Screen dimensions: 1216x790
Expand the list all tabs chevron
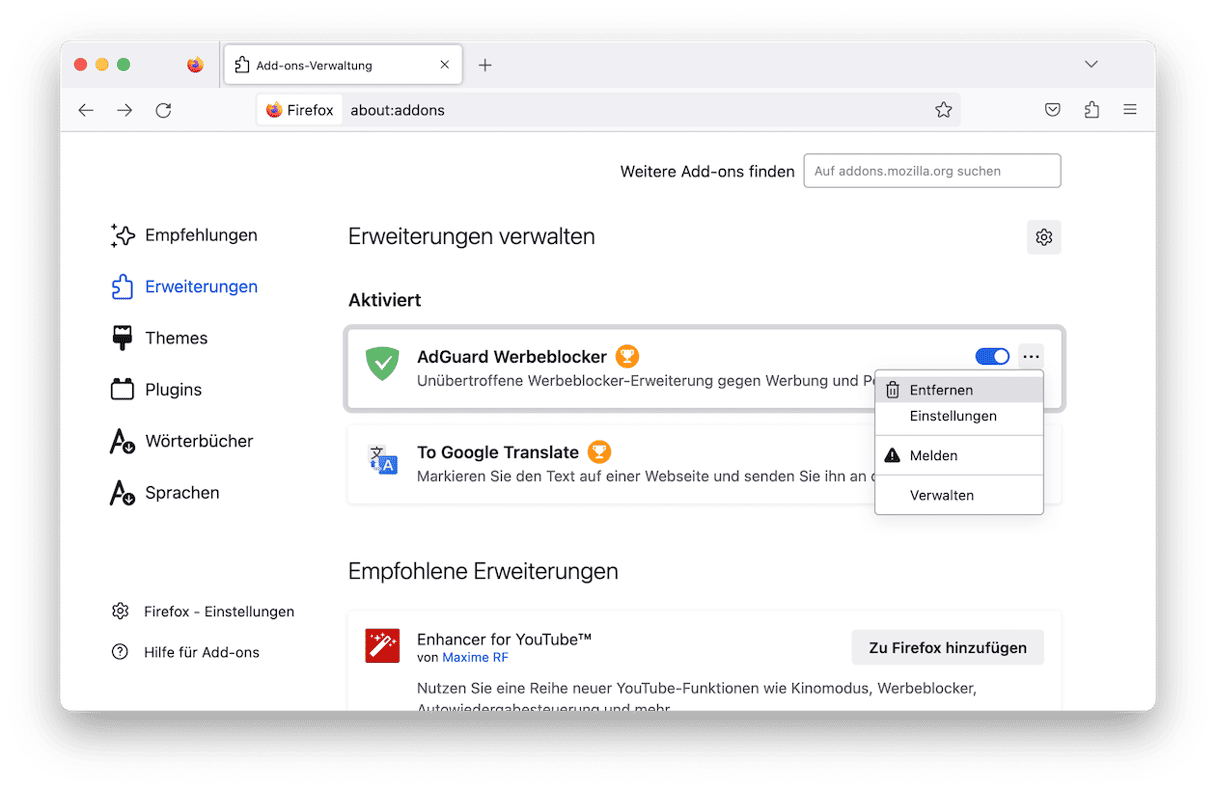tap(1091, 65)
